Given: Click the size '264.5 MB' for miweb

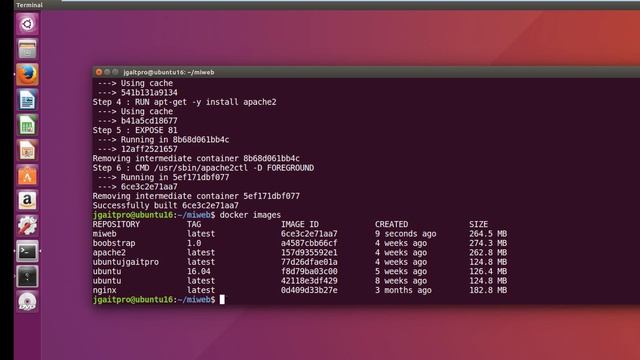Looking at the screenshot, I should 488,234.
